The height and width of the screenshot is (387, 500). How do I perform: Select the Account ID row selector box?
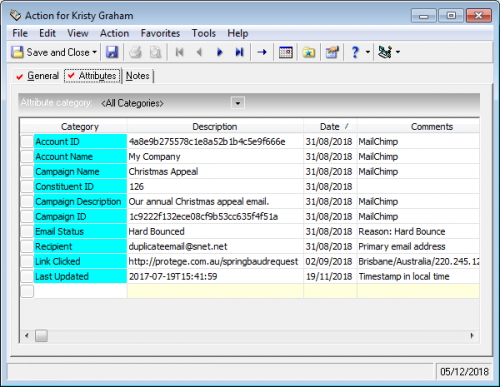27,141
